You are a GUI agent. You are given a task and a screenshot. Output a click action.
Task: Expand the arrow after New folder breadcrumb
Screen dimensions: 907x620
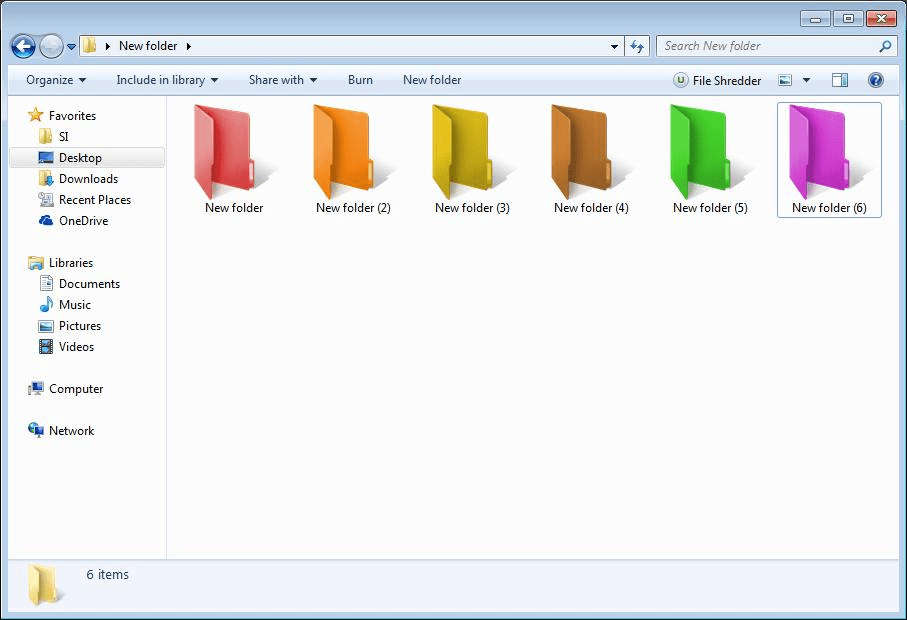[x=189, y=46]
